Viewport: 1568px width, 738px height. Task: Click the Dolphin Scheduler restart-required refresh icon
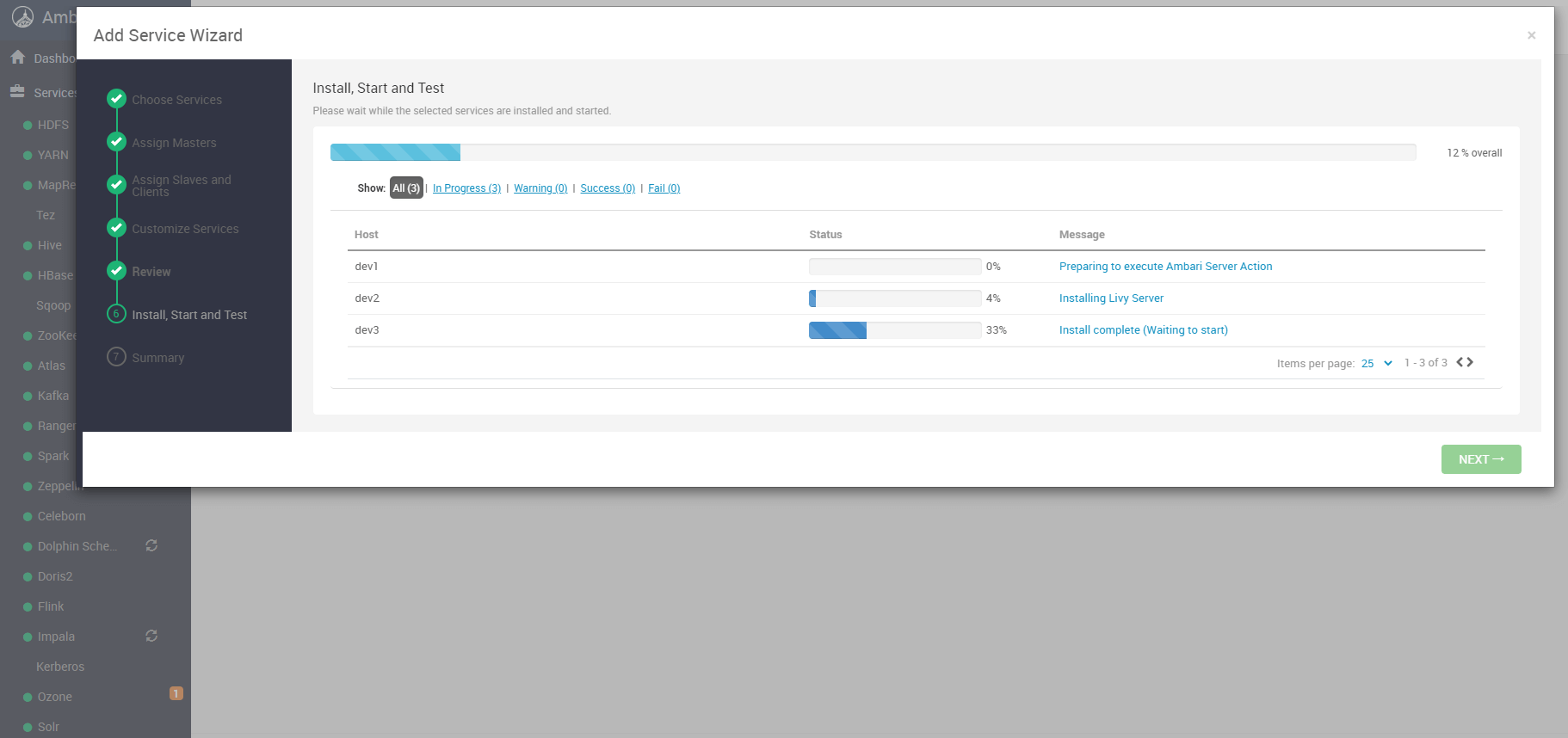click(151, 545)
